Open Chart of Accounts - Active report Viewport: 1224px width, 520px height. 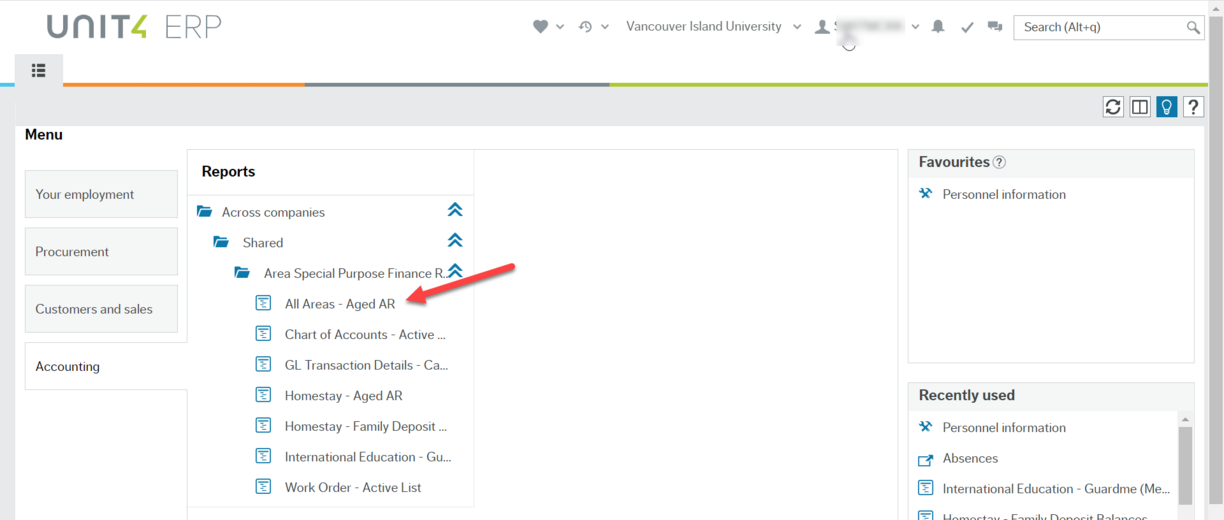365,335
